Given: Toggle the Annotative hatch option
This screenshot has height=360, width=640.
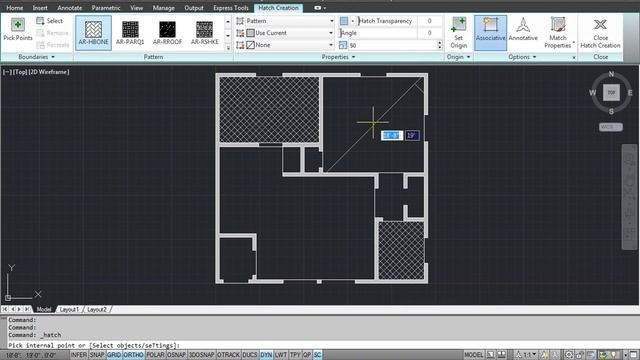Looking at the screenshot, I should [523, 30].
